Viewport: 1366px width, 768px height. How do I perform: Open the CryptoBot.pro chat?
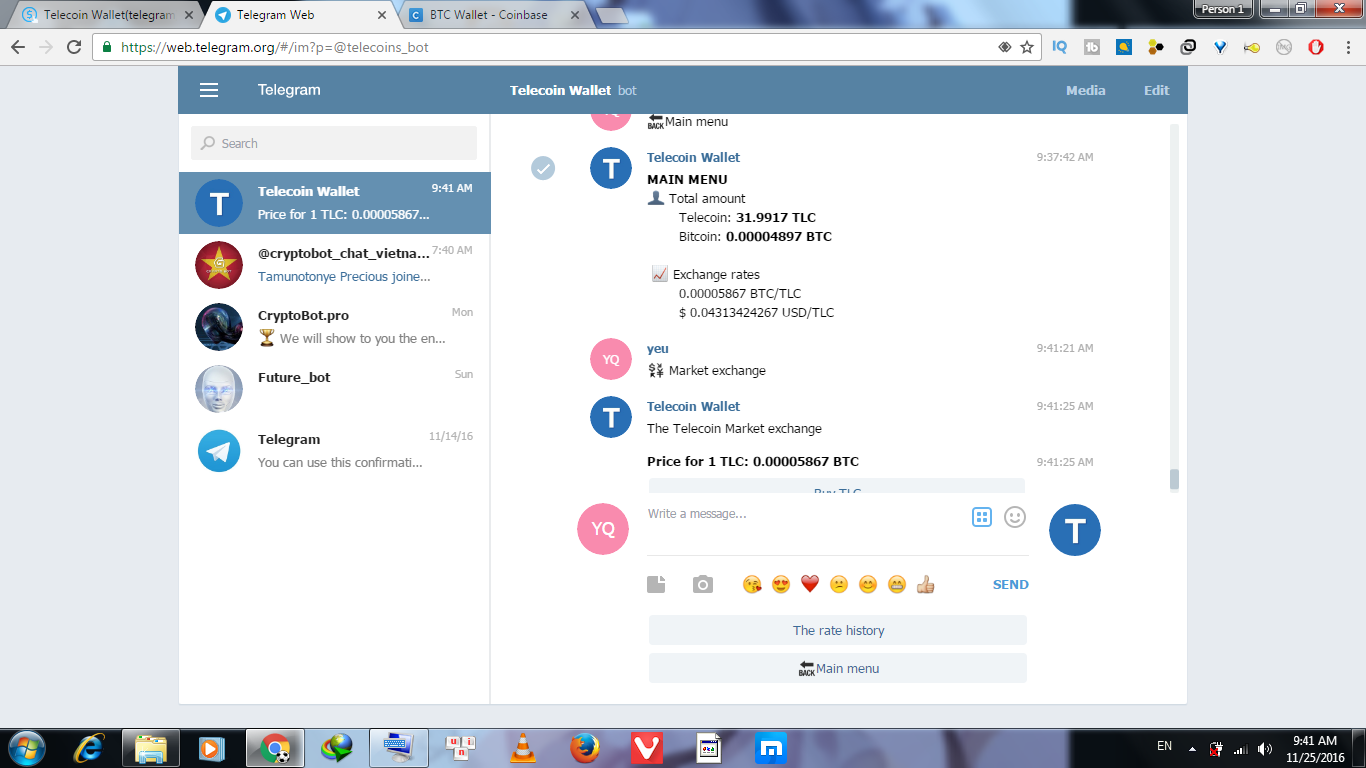(x=334, y=327)
